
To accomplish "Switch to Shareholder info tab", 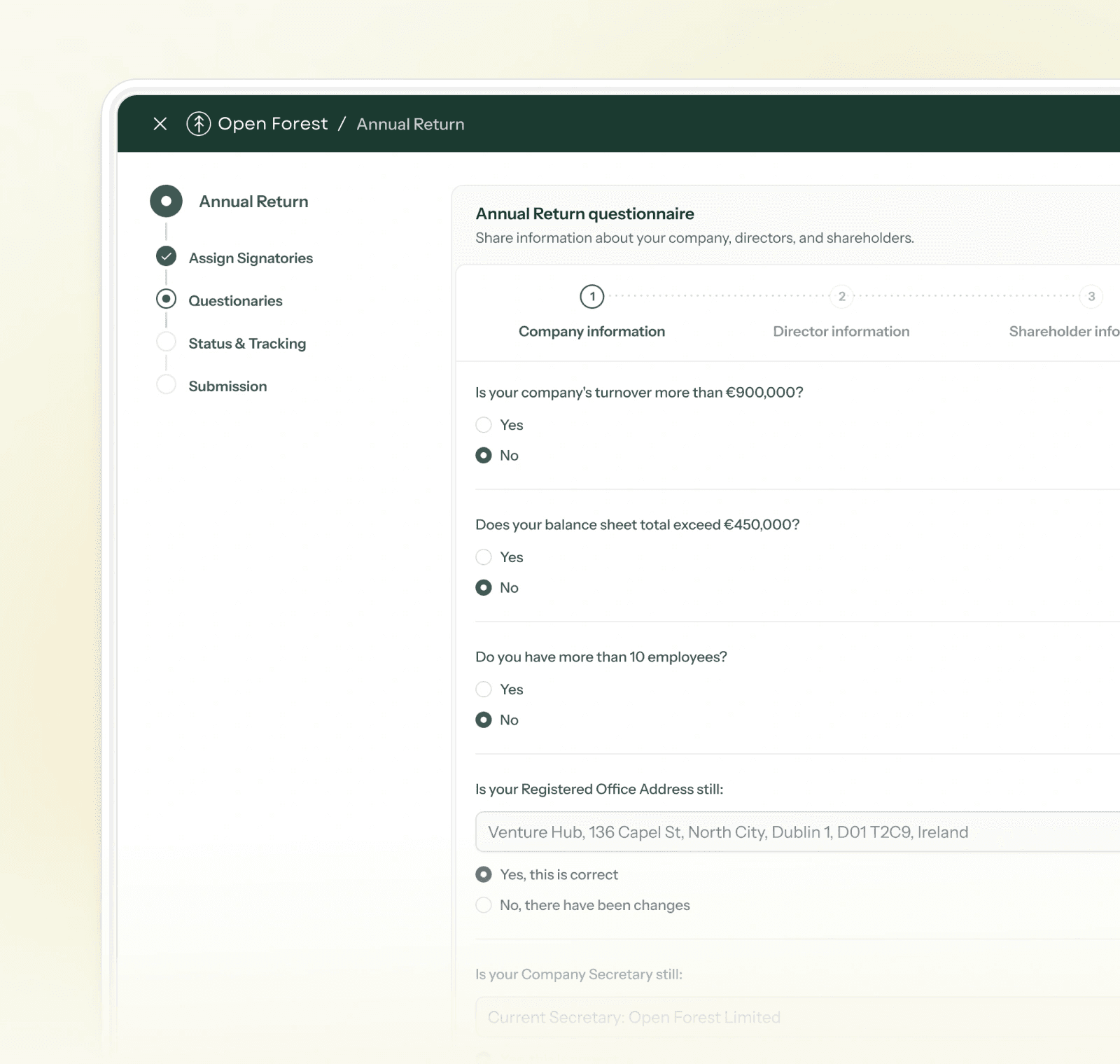I will point(1064,332).
